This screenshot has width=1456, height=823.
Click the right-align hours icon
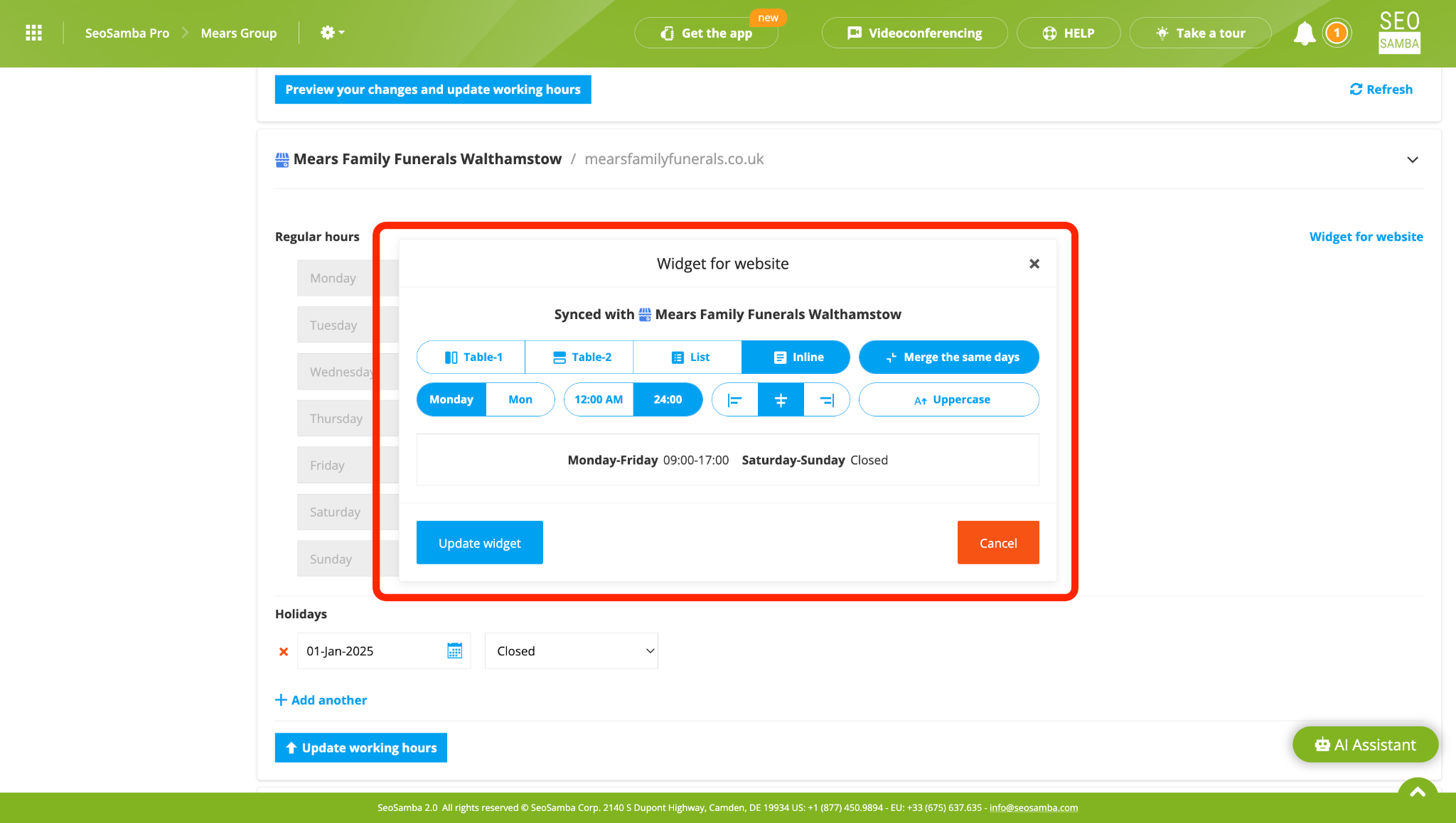tap(827, 399)
